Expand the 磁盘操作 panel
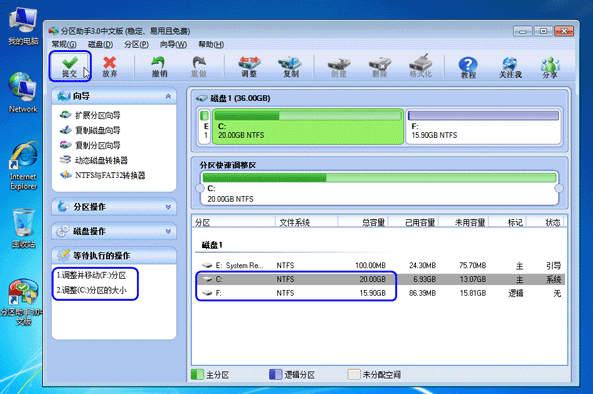Viewport: 593px width, 394px height. (x=168, y=231)
